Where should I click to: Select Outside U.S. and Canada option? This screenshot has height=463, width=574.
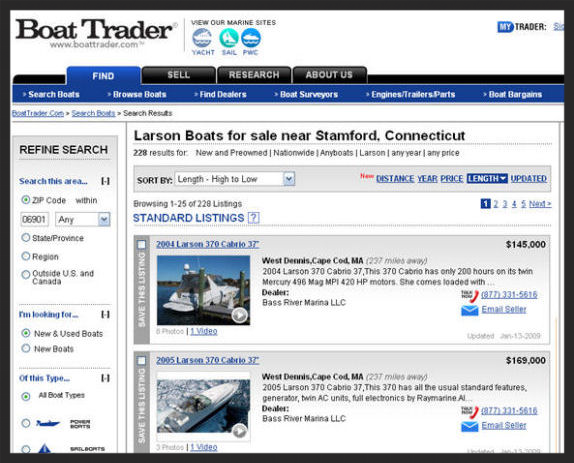pyautogui.click(x=26, y=274)
